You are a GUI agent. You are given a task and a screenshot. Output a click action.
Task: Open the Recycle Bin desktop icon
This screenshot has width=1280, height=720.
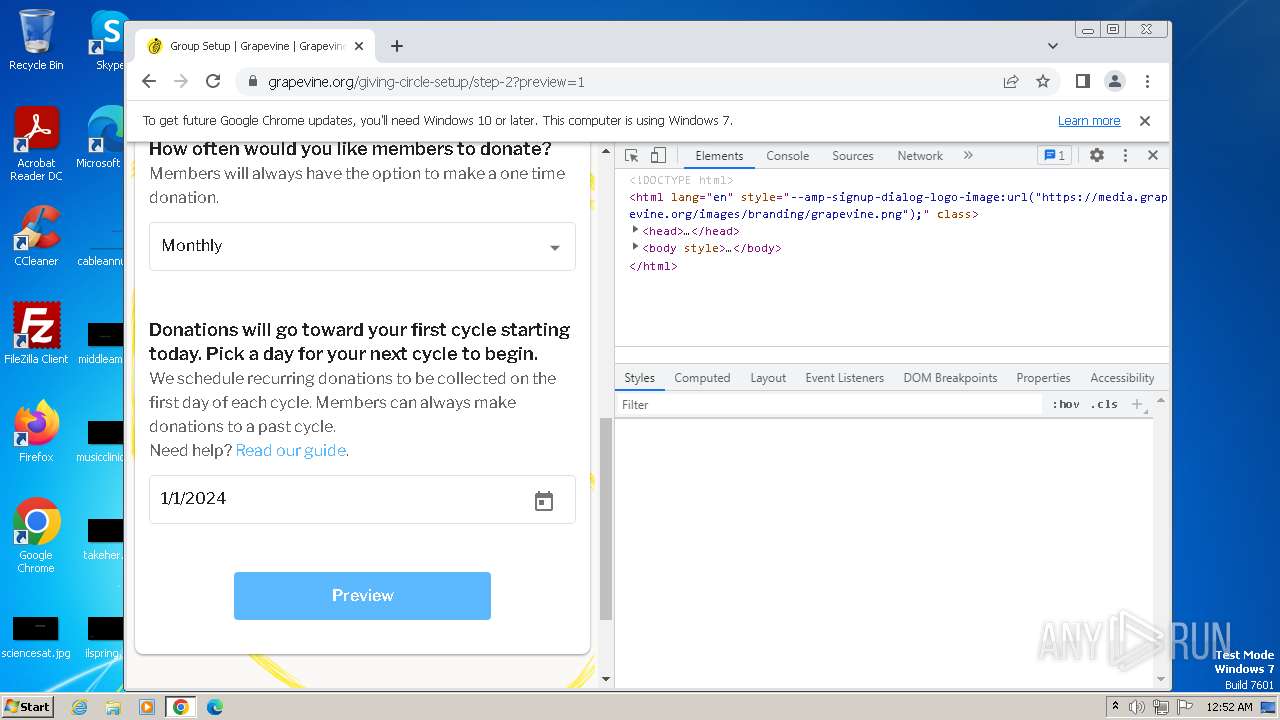point(36,40)
